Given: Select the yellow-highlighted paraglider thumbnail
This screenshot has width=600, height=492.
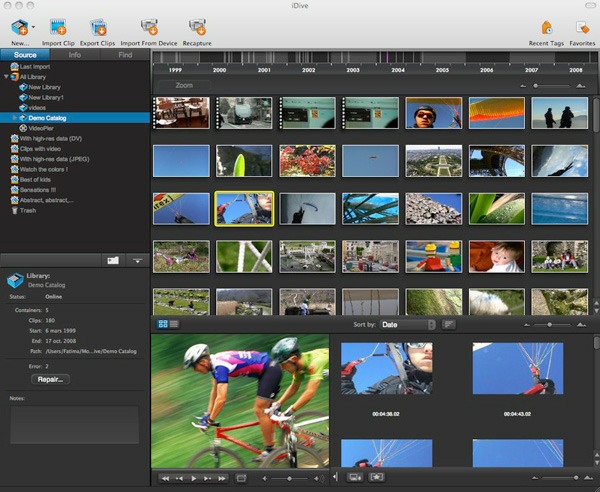Looking at the screenshot, I should click(244, 208).
